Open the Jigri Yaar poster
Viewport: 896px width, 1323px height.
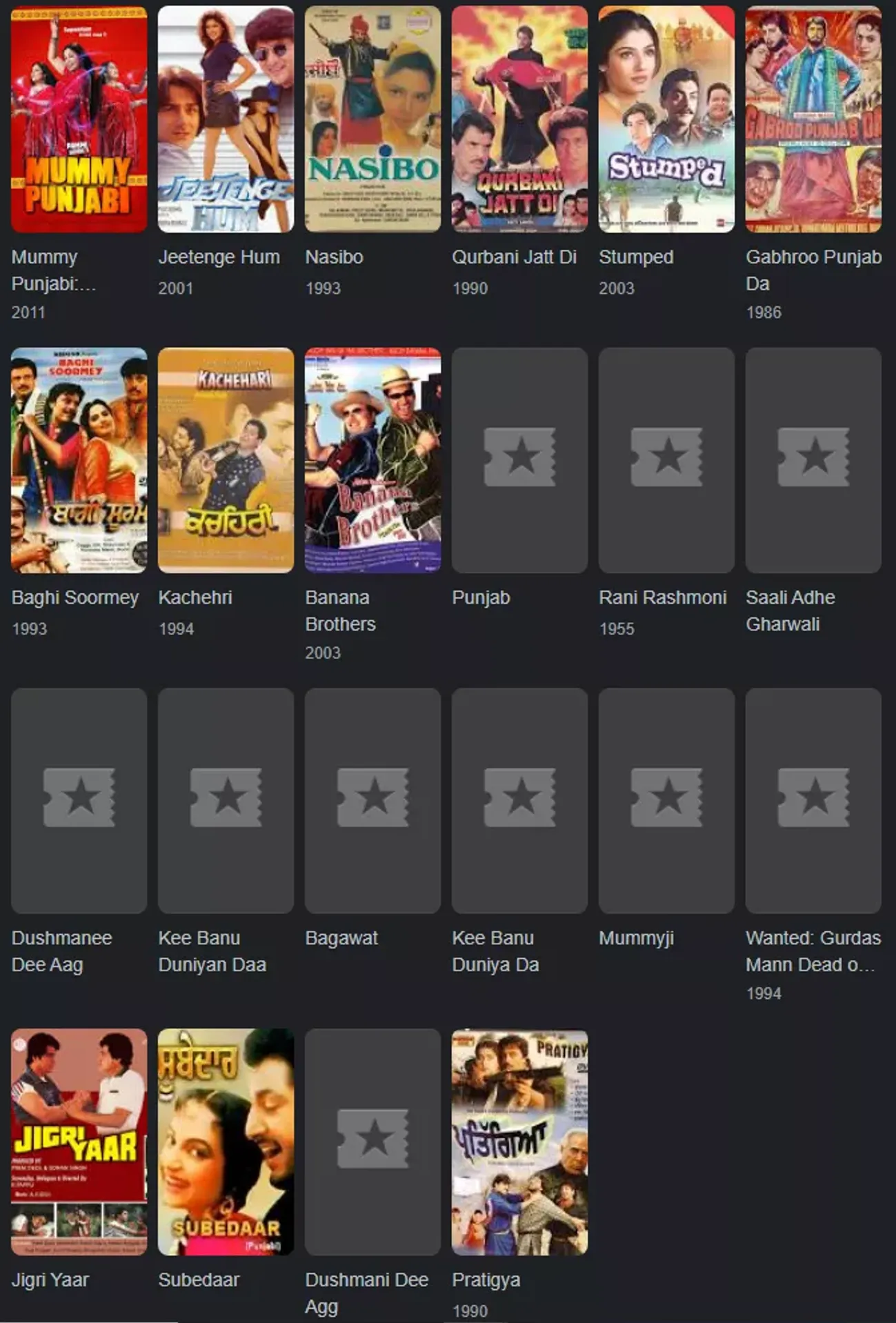pos(79,1142)
